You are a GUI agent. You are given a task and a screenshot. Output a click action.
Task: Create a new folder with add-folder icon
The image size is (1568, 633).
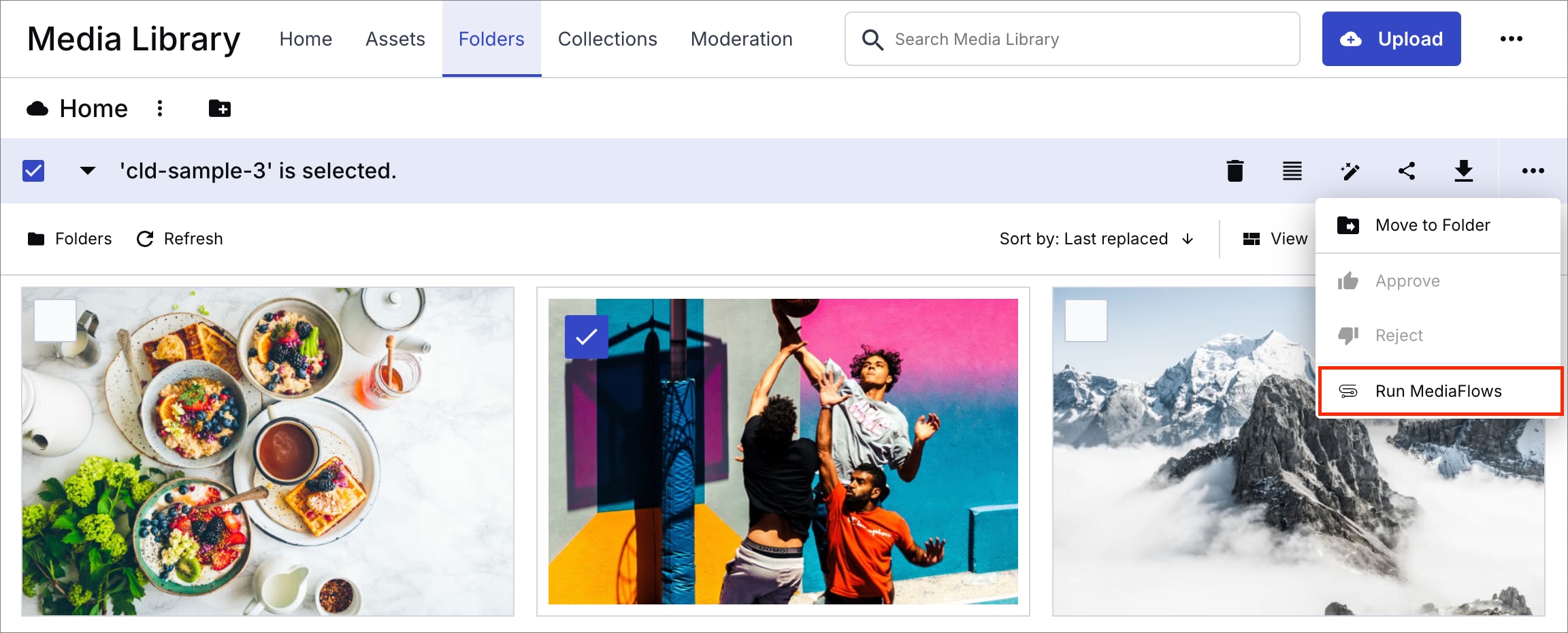[x=219, y=109]
